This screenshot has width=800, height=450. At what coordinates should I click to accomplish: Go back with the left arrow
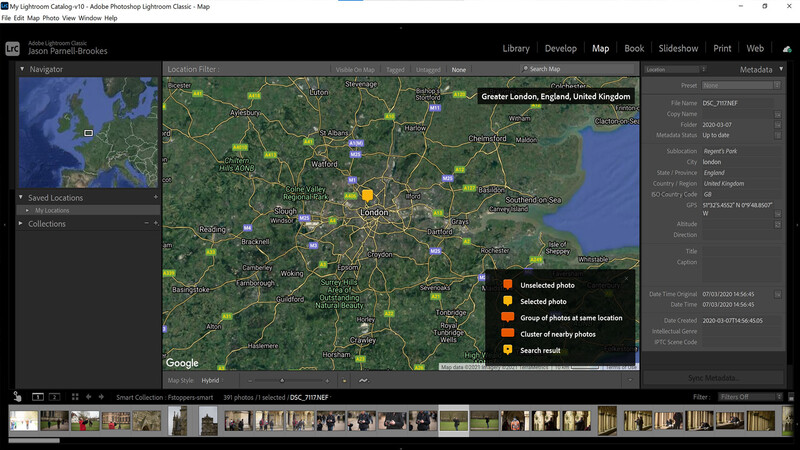(x=88, y=396)
